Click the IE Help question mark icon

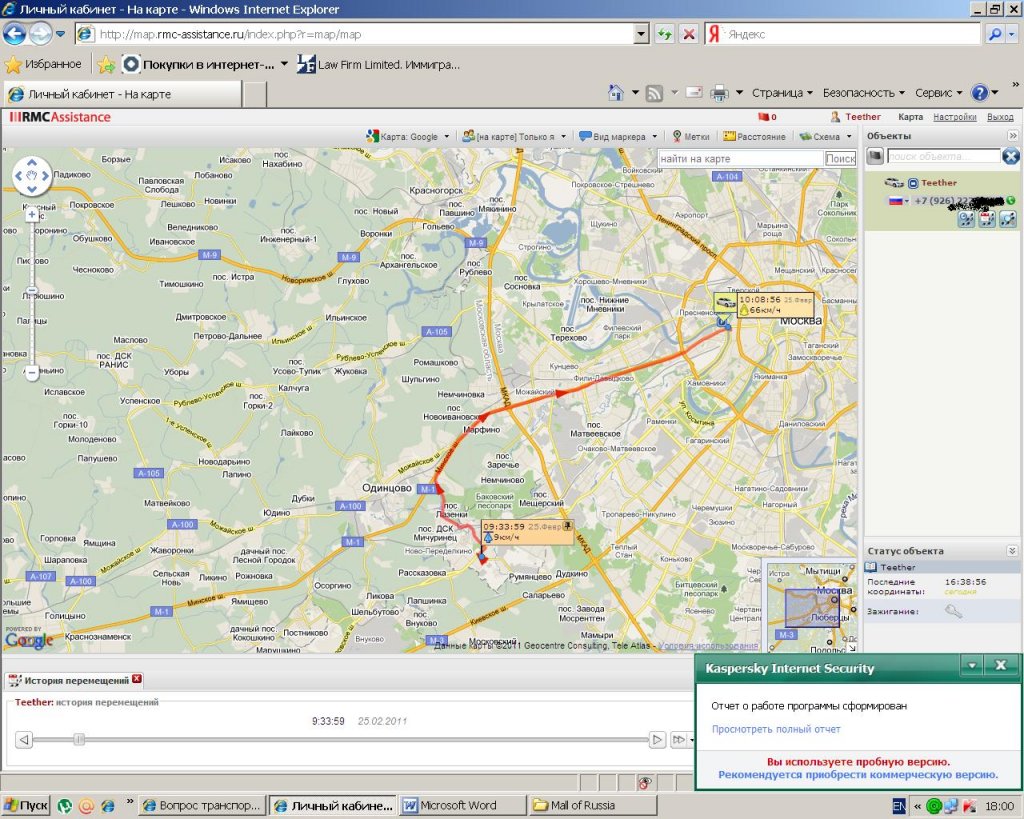[980, 93]
